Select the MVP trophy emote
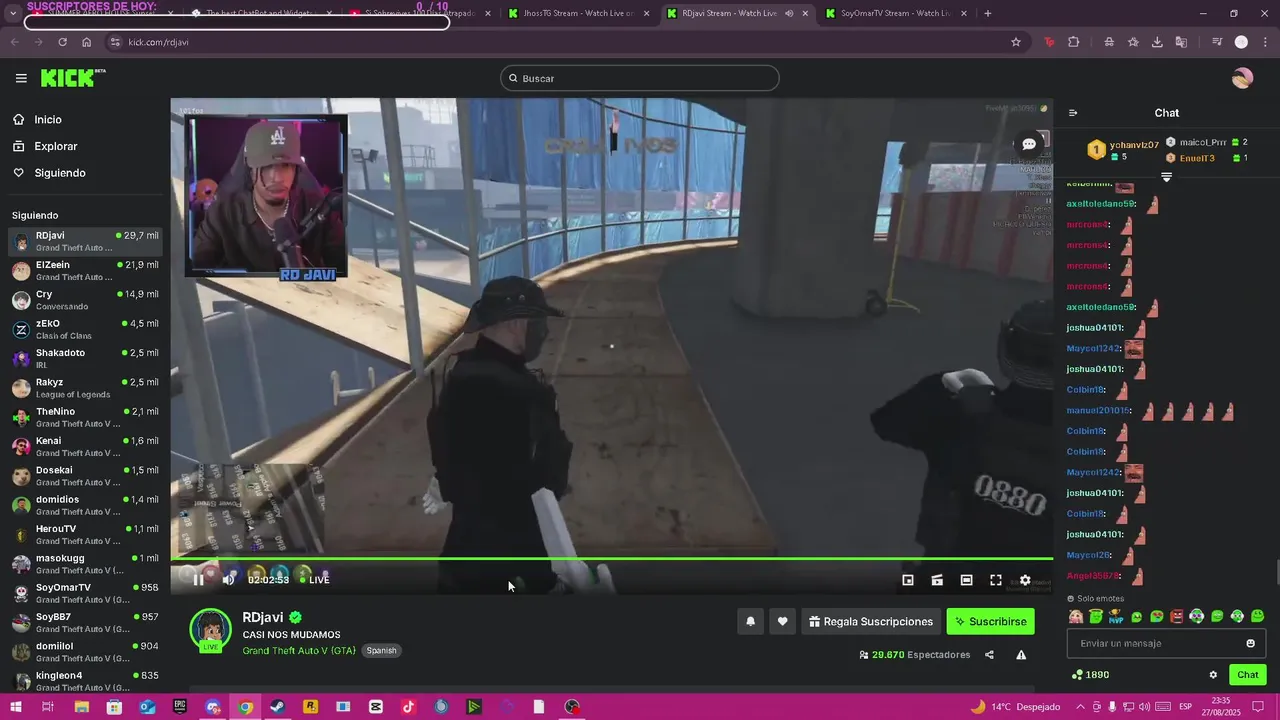The height and width of the screenshot is (720, 1280). (1116, 617)
